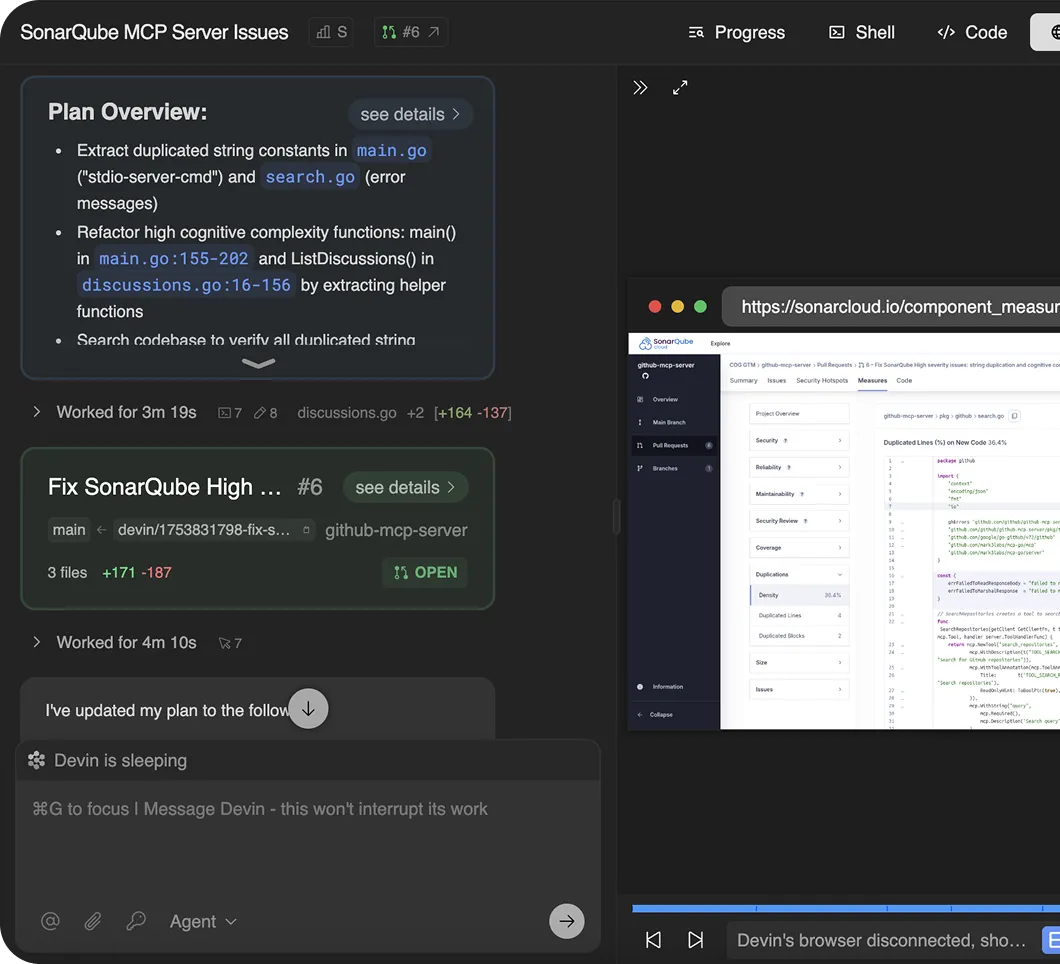1060x964 pixels.
Task: Expand the Security measures section
Action: [x=799, y=440]
